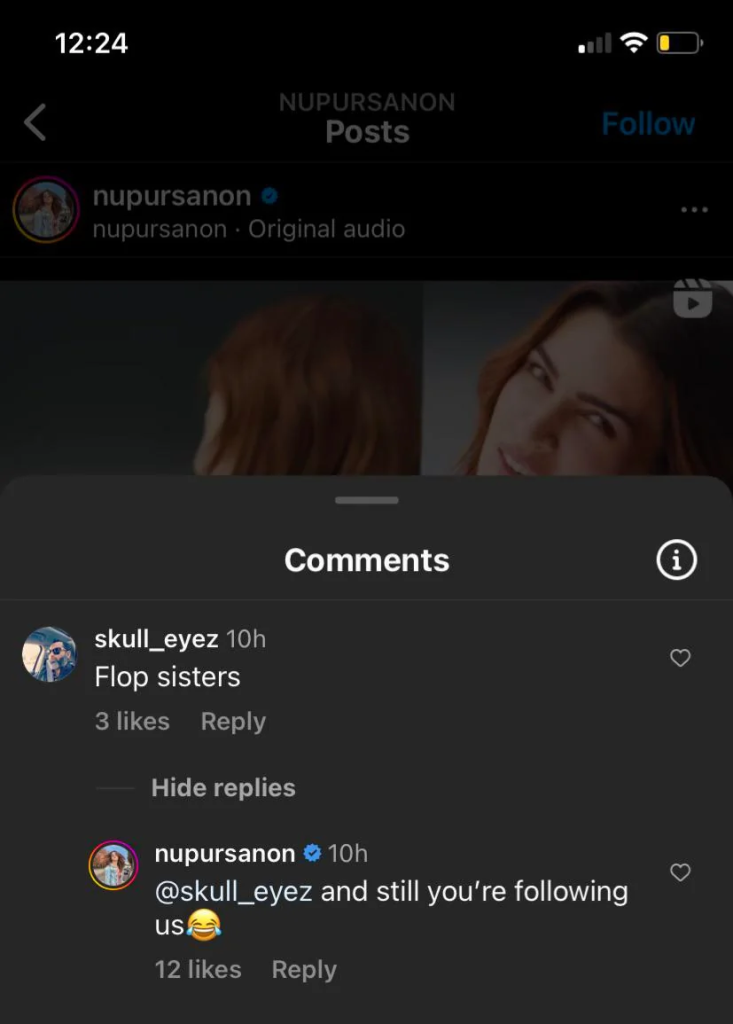
Task: Reply to nupursanon's comment
Action: pyautogui.click(x=304, y=969)
